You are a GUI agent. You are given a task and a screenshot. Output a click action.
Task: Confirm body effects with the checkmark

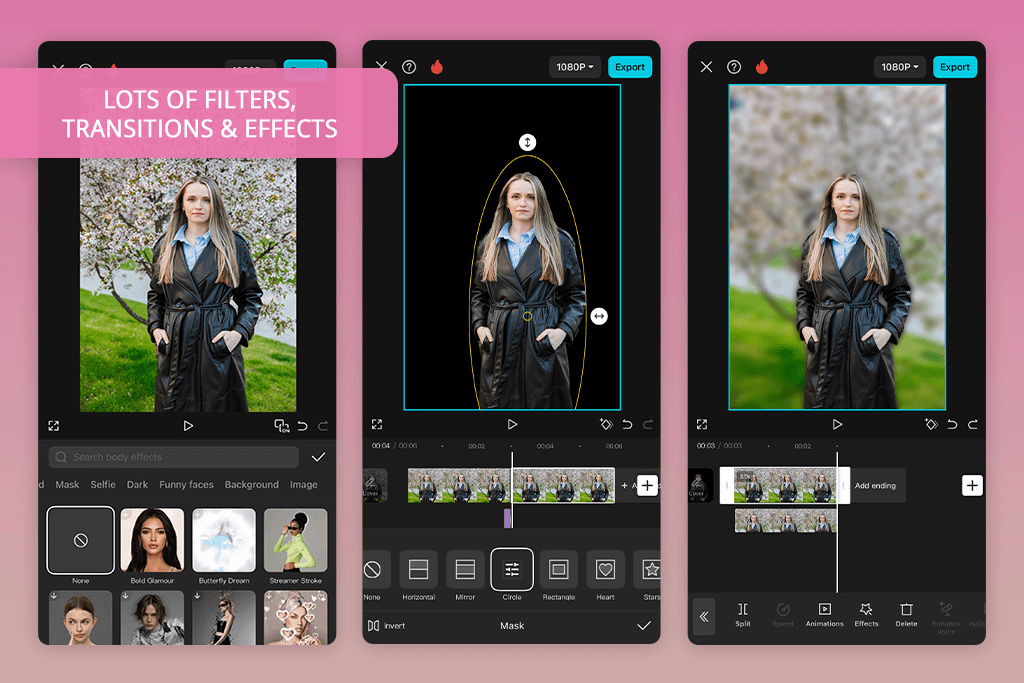tap(318, 457)
